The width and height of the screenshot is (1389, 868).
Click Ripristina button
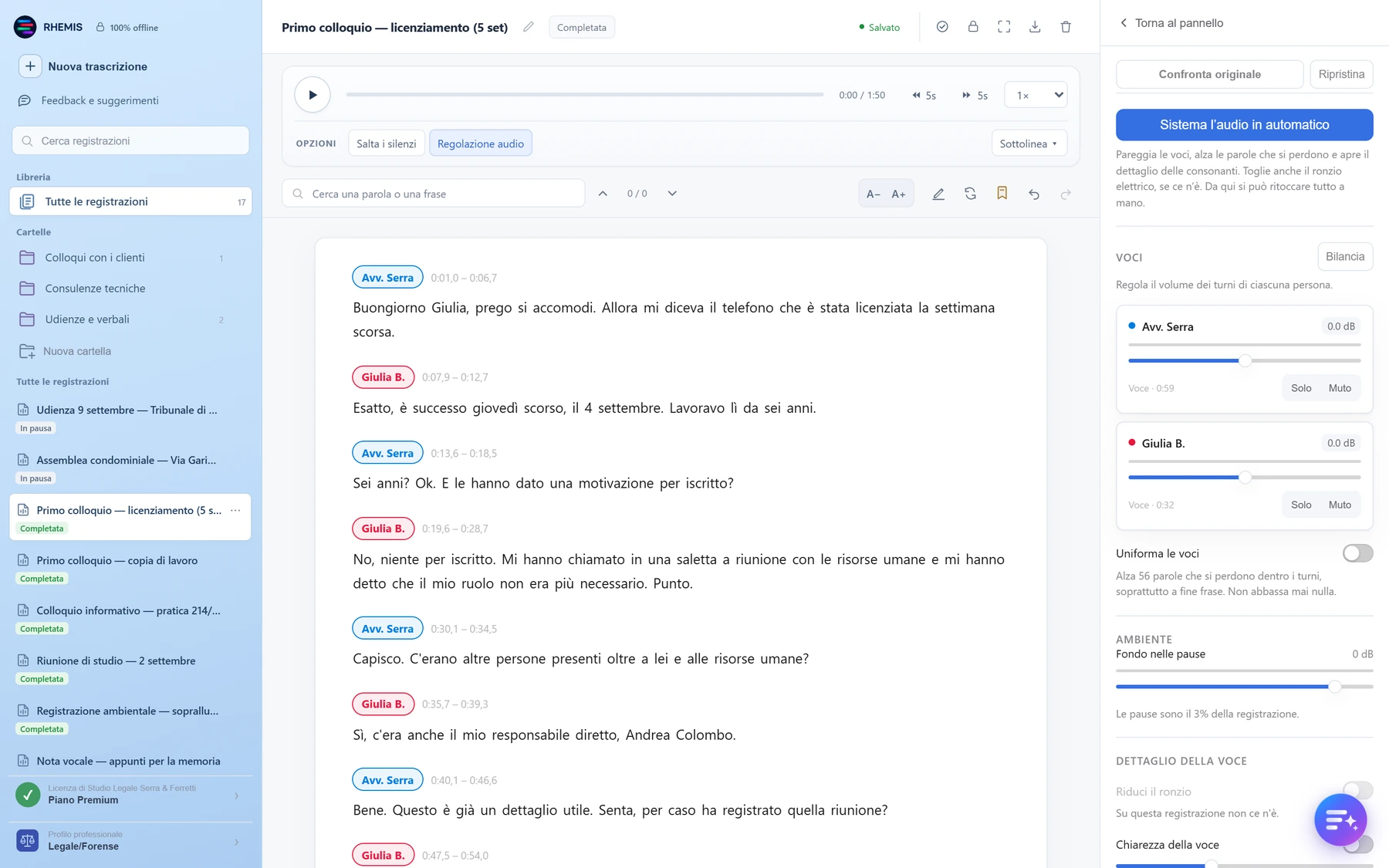click(1341, 74)
